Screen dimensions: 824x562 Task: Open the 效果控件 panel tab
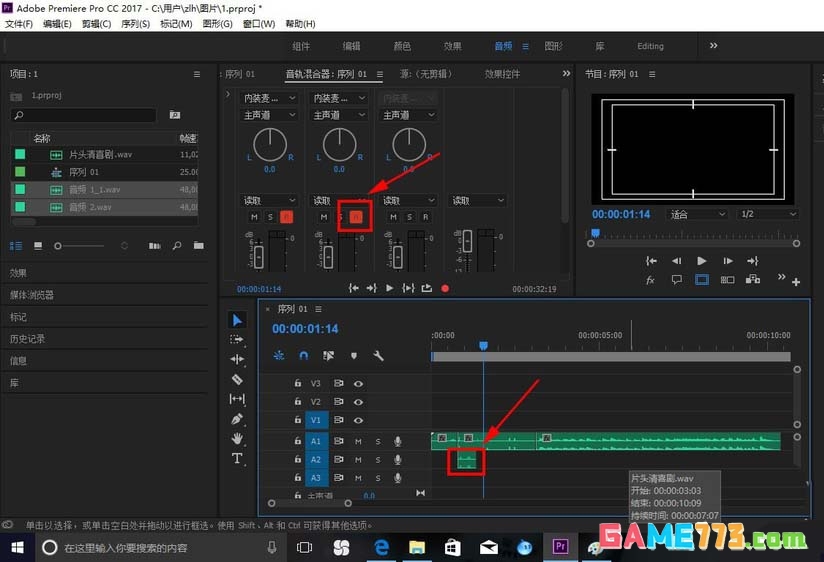tap(502, 74)
